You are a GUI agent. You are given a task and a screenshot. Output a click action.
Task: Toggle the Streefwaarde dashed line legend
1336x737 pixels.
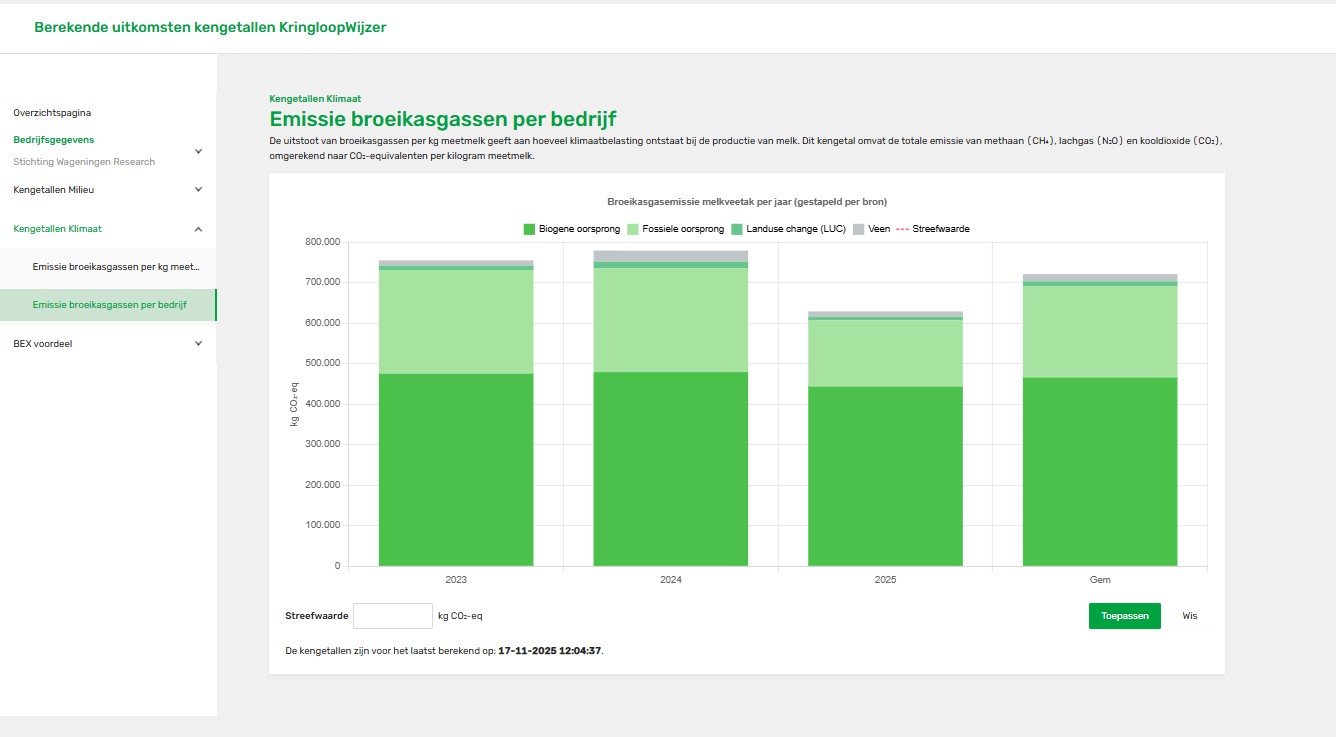tap(934, 229)
